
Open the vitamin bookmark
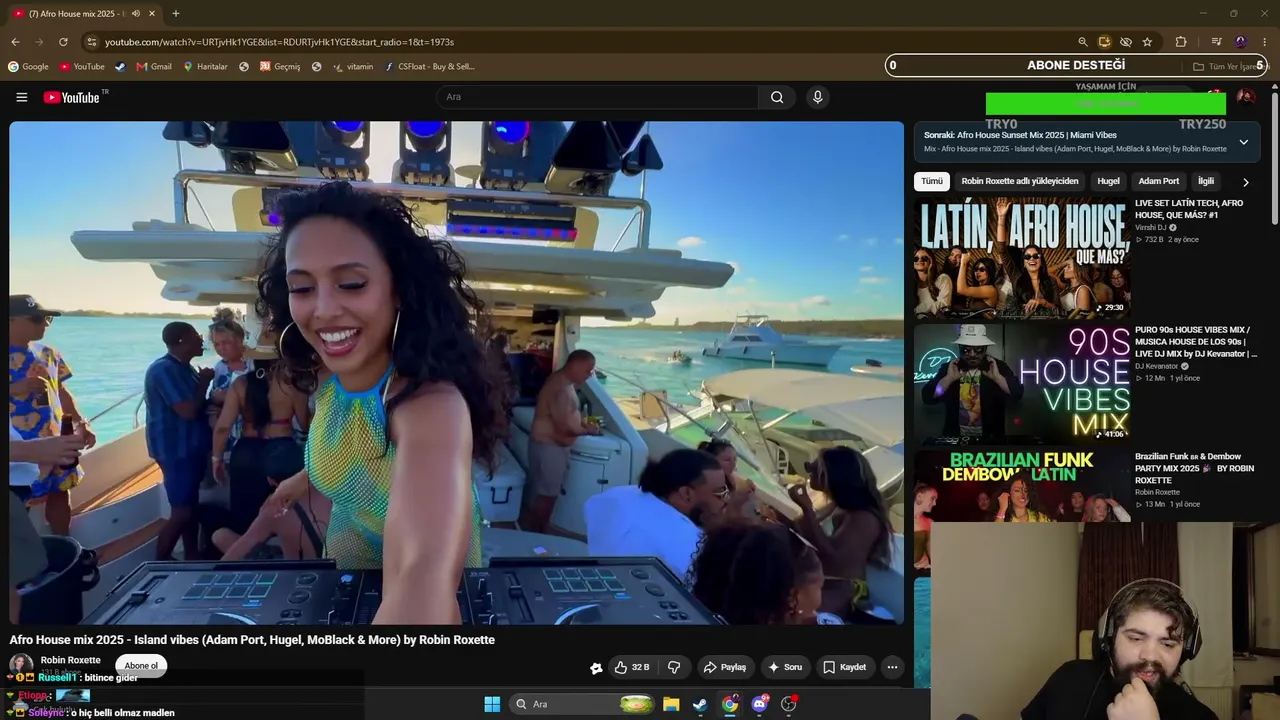[353, 67]
